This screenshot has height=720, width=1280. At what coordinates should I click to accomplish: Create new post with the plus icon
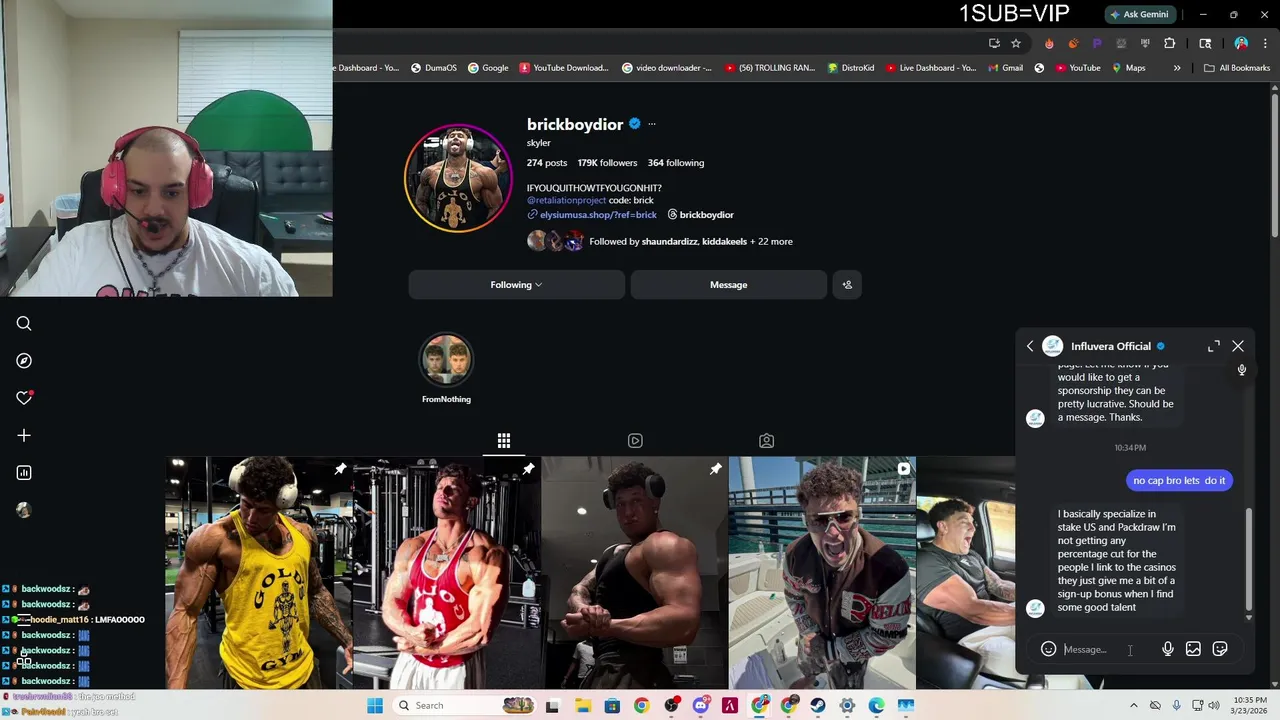click(x=24, y=435)
